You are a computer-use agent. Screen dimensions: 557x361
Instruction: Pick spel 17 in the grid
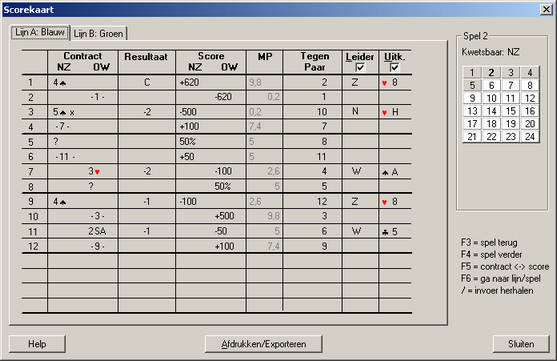click(x=472, y=124)
